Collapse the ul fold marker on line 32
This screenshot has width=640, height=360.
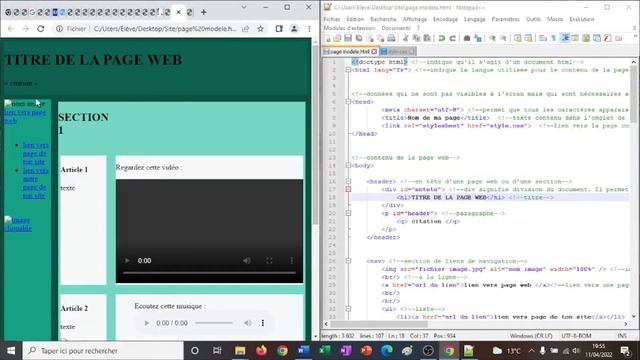click(x=348, y=309)
